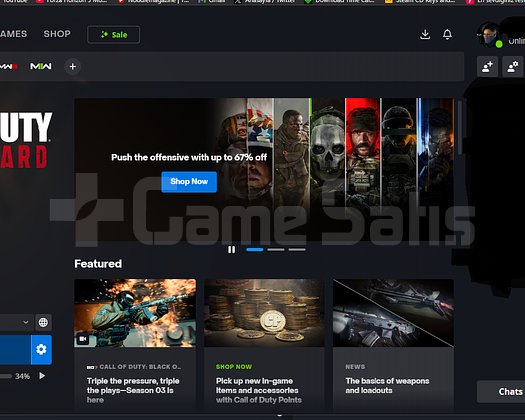Select the MWII game logo tab
This screenshot has width=525, height=420.
pos(41,66)
